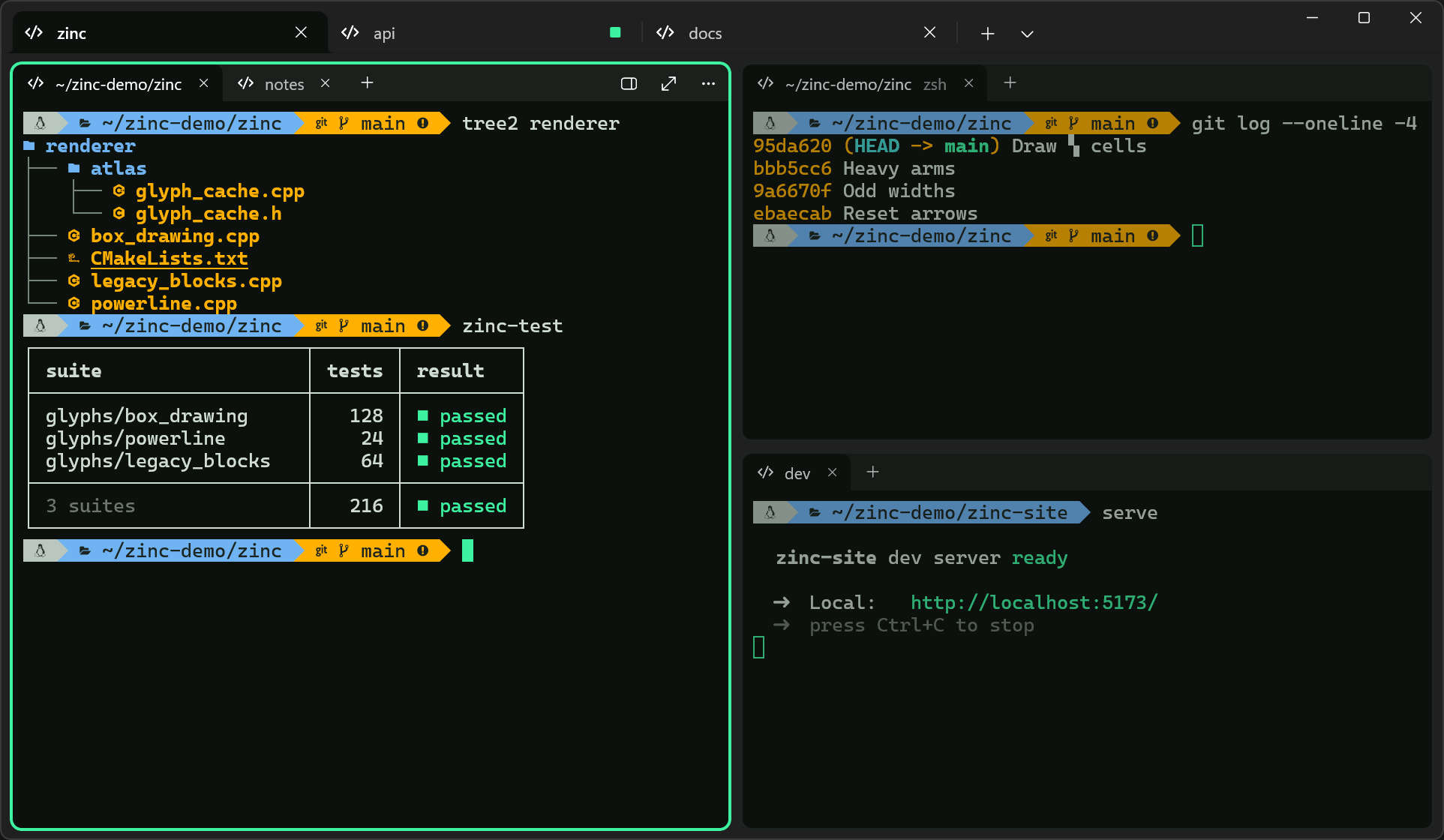
Task: Click commit hash bbb5cc6
Action: [792, 168]
